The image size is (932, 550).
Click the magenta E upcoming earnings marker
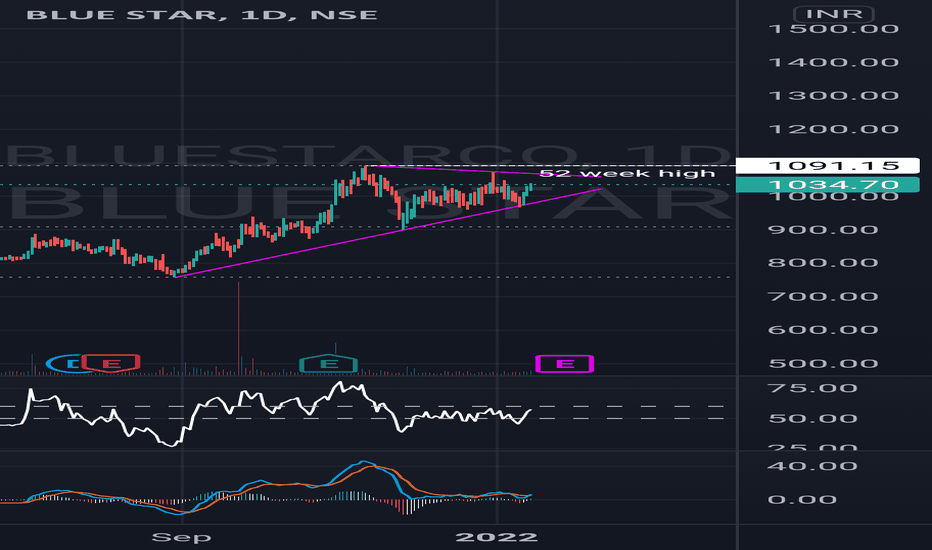pos(565,363)
